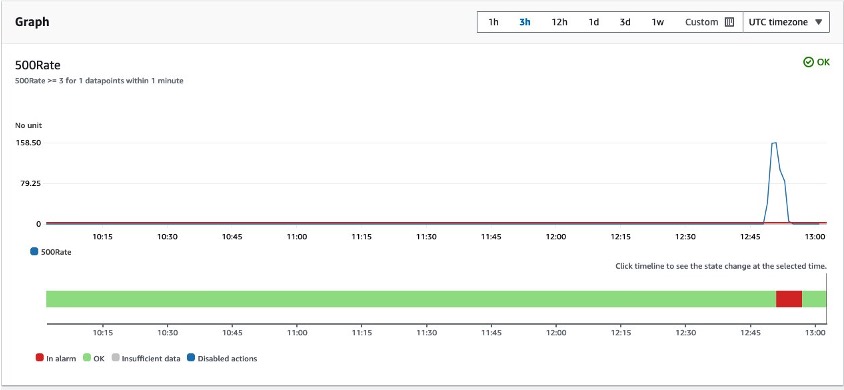Screen dimensions: 844x390
Task: Toggle the blue 500Rate legend swatch
Action: 34,251
